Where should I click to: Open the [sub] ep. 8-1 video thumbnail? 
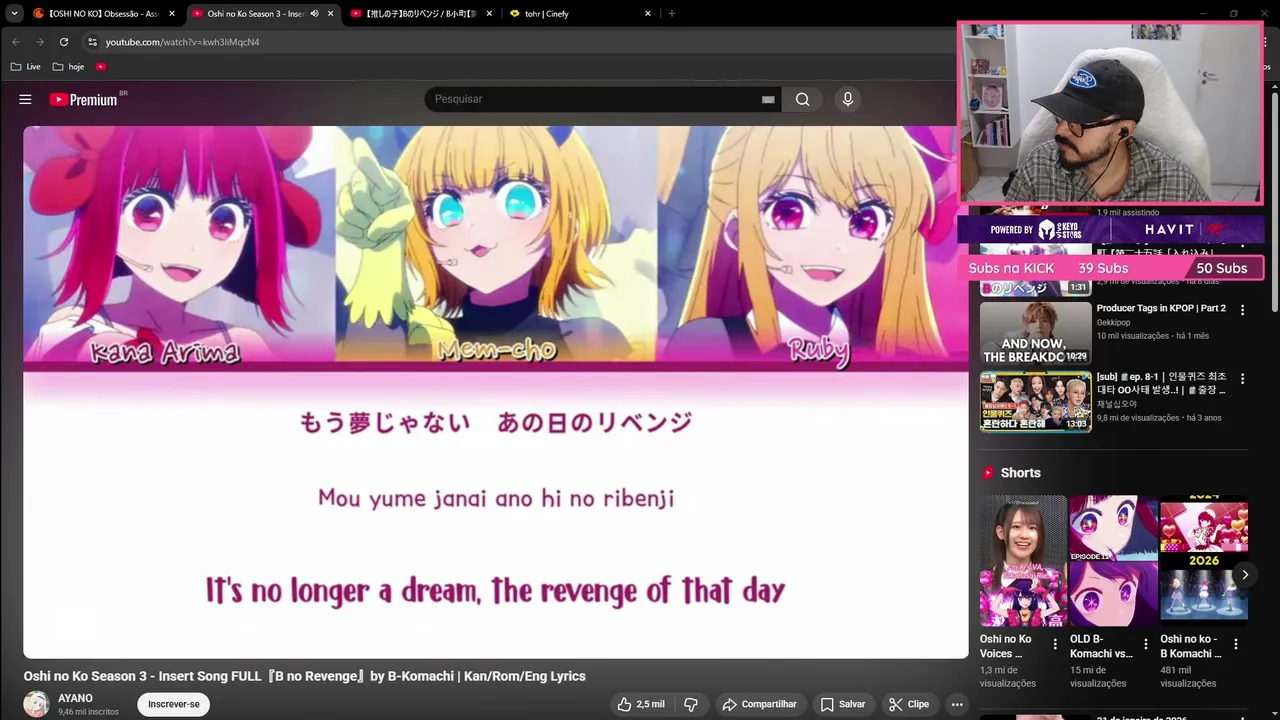click(x=1035, y=401)
